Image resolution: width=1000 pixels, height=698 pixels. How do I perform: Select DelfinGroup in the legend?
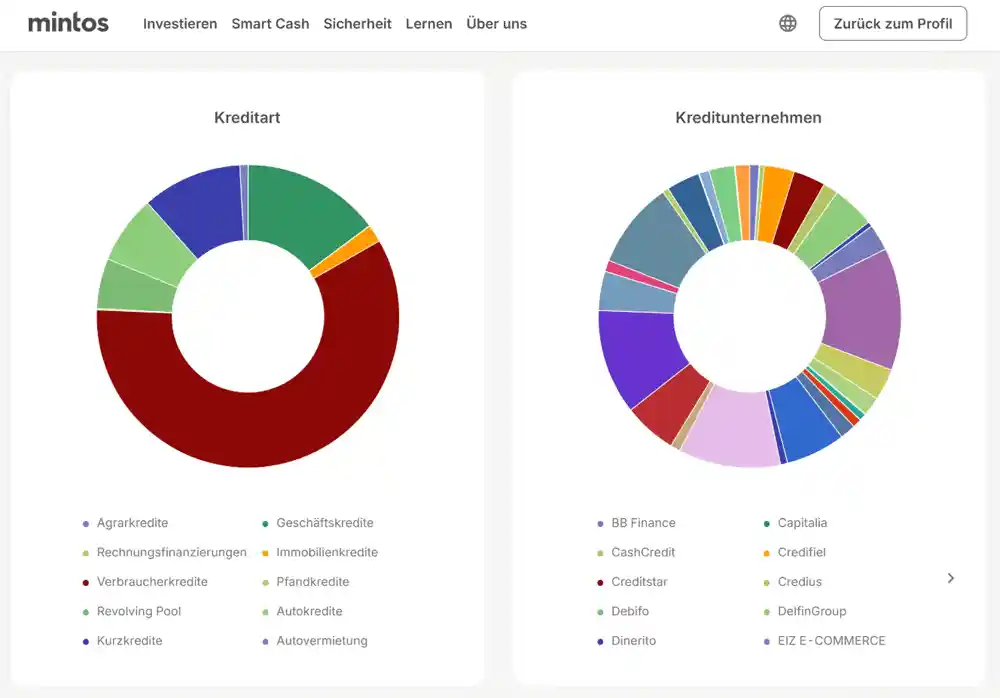pos(805,611)
